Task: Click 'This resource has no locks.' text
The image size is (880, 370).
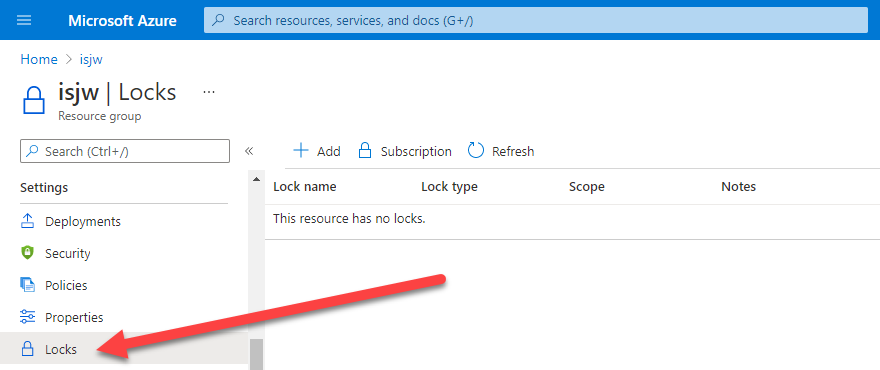Action: point(349,218)
